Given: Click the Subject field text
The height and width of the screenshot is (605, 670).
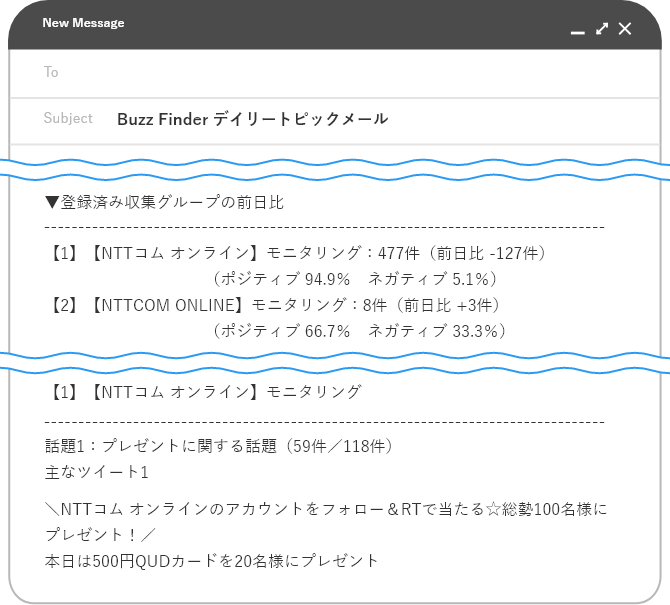Looking at the screenshot, I should pos(253,119).
